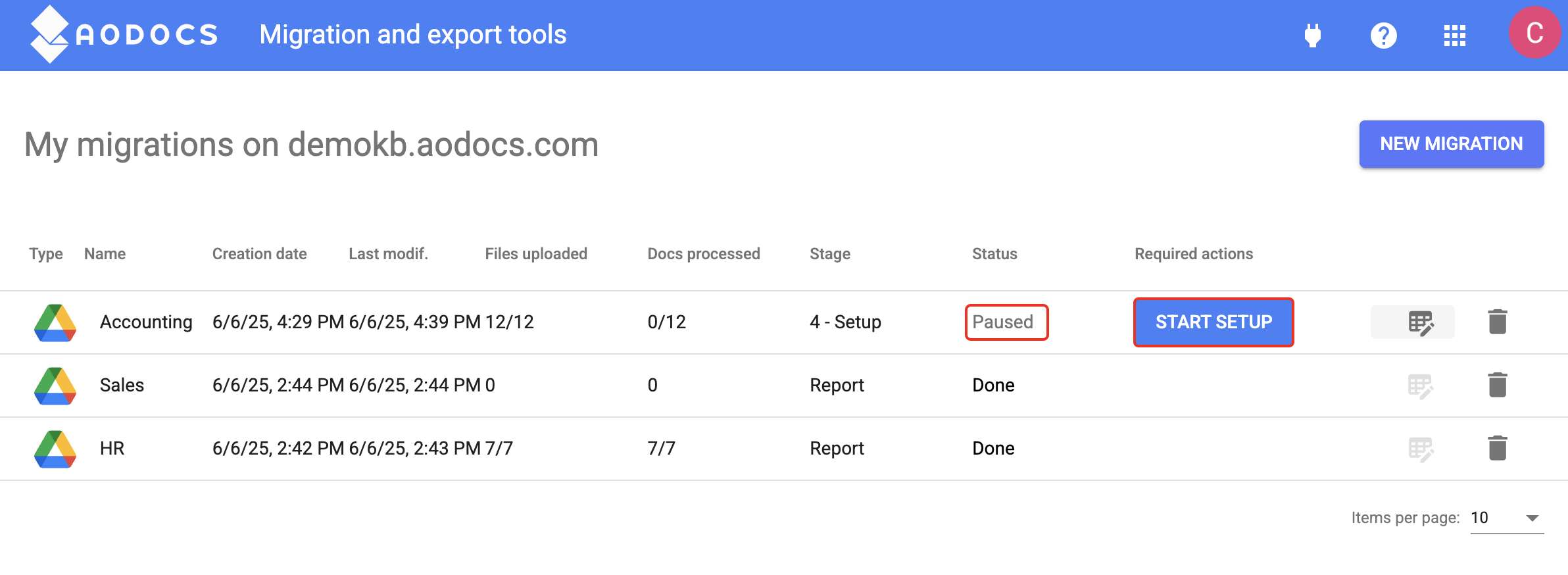Click Sales creation date 6/6/25, 2:44 PM

(278, 386)
